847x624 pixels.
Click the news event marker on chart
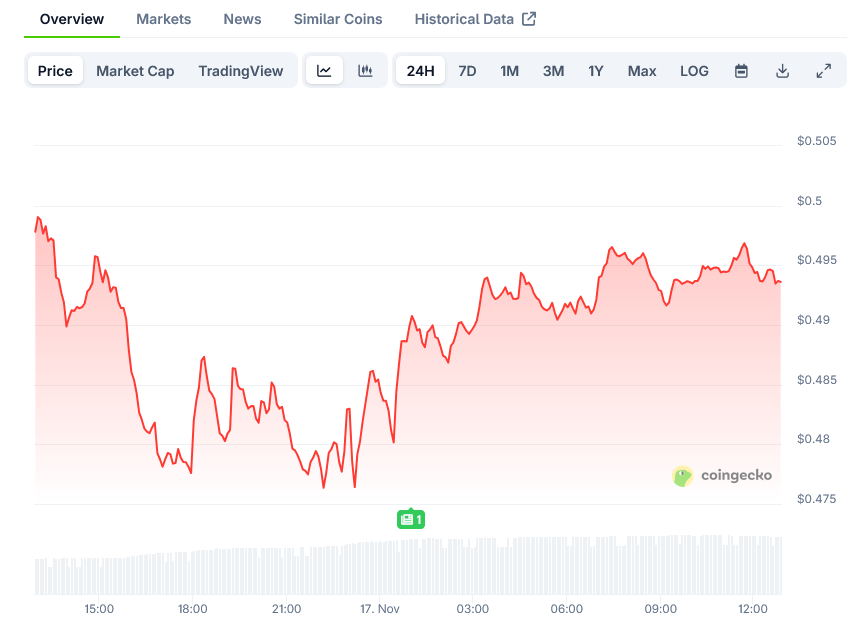pyautogui.click(x=410, y=519)
